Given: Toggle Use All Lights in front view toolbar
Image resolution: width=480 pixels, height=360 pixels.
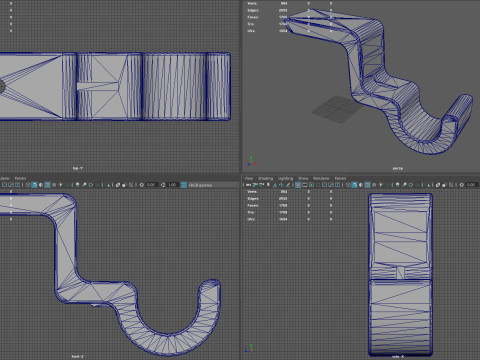Looking at the screenshot, I should tap(60, 185).
